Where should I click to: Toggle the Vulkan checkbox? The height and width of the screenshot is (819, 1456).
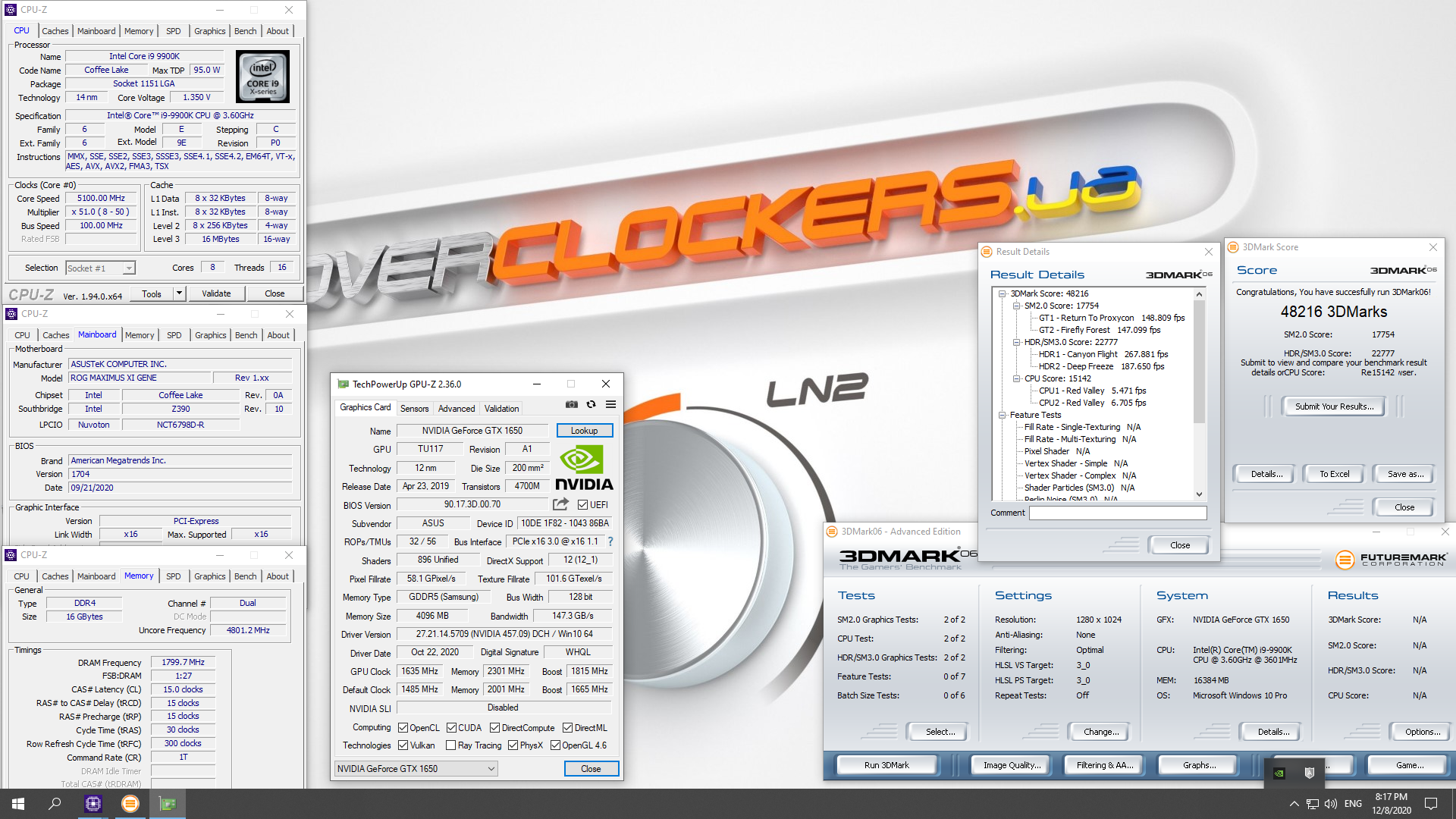tap(403, 745)
